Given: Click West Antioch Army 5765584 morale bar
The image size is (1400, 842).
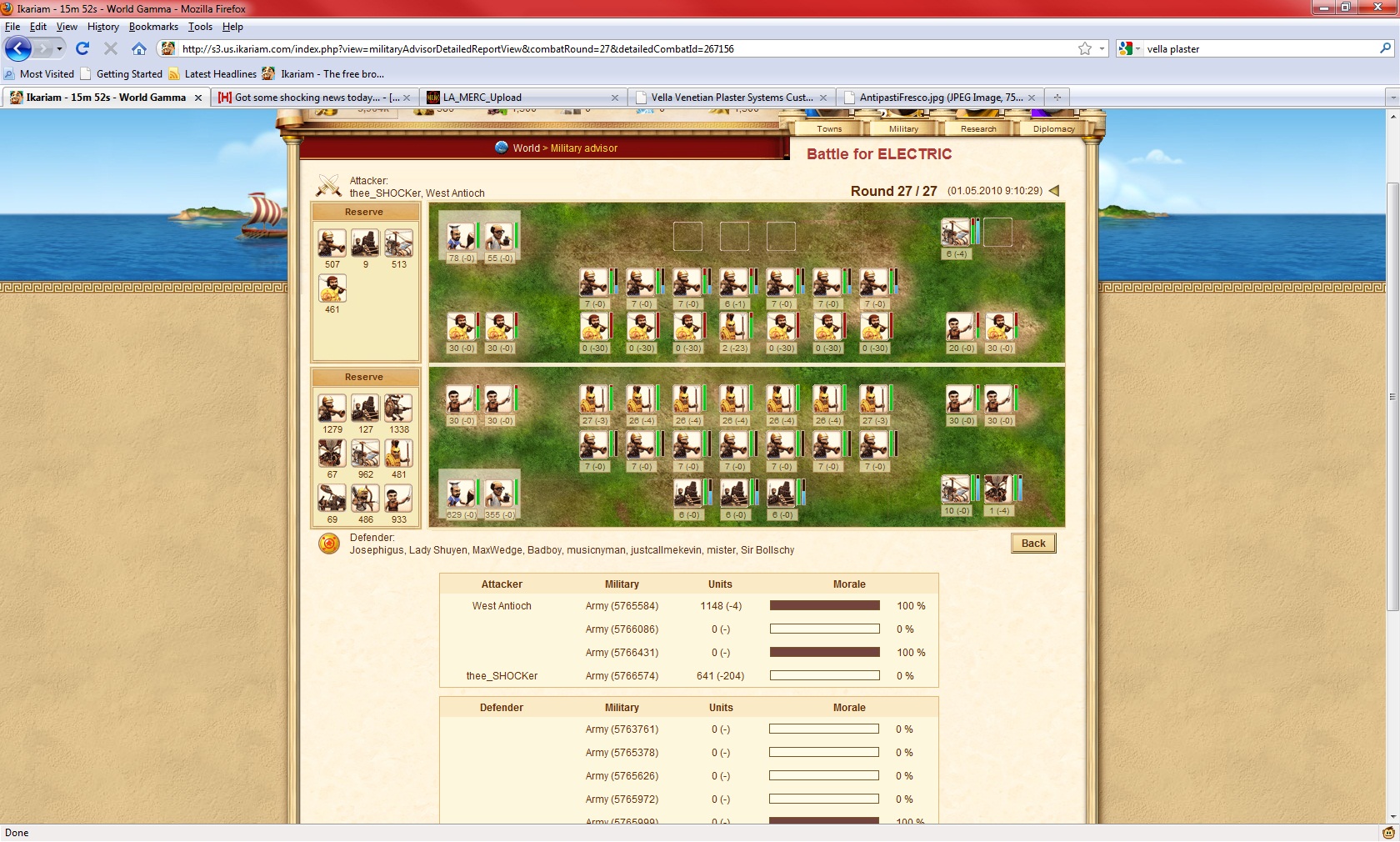Looking at the screenshot, I should coord(825,606).
